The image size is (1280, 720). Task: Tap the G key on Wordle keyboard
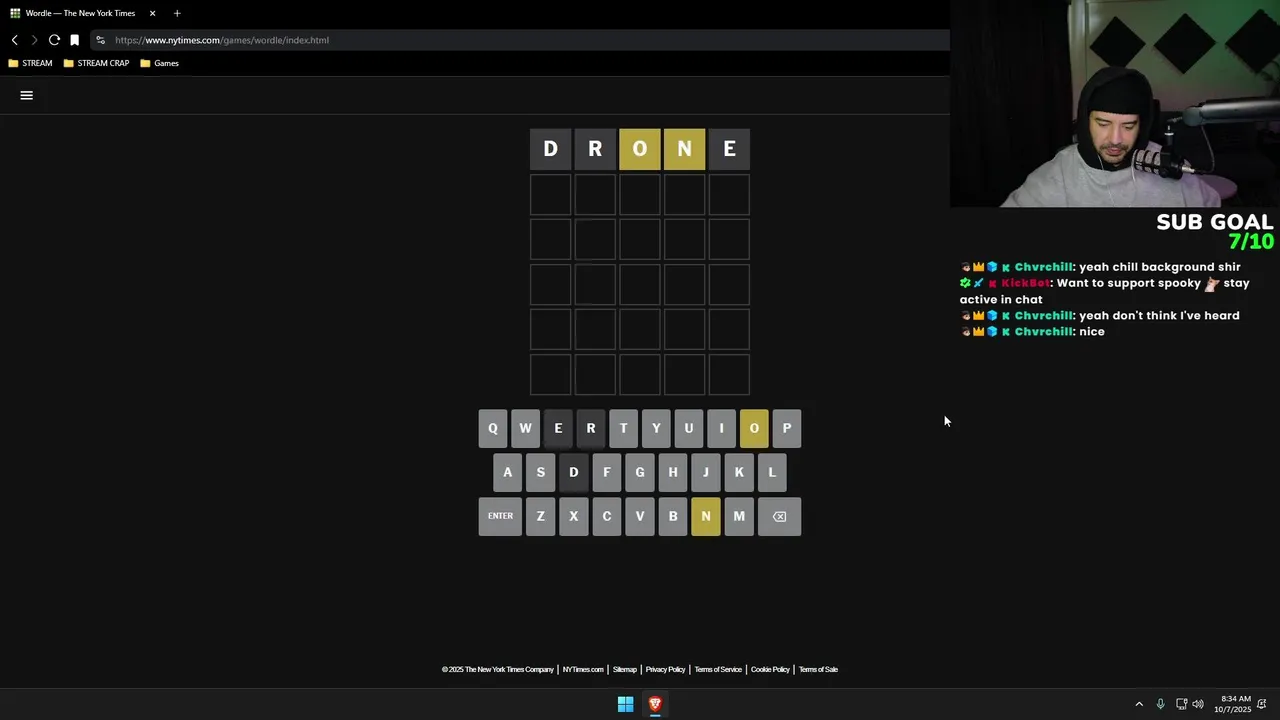[x=640, y=472]
